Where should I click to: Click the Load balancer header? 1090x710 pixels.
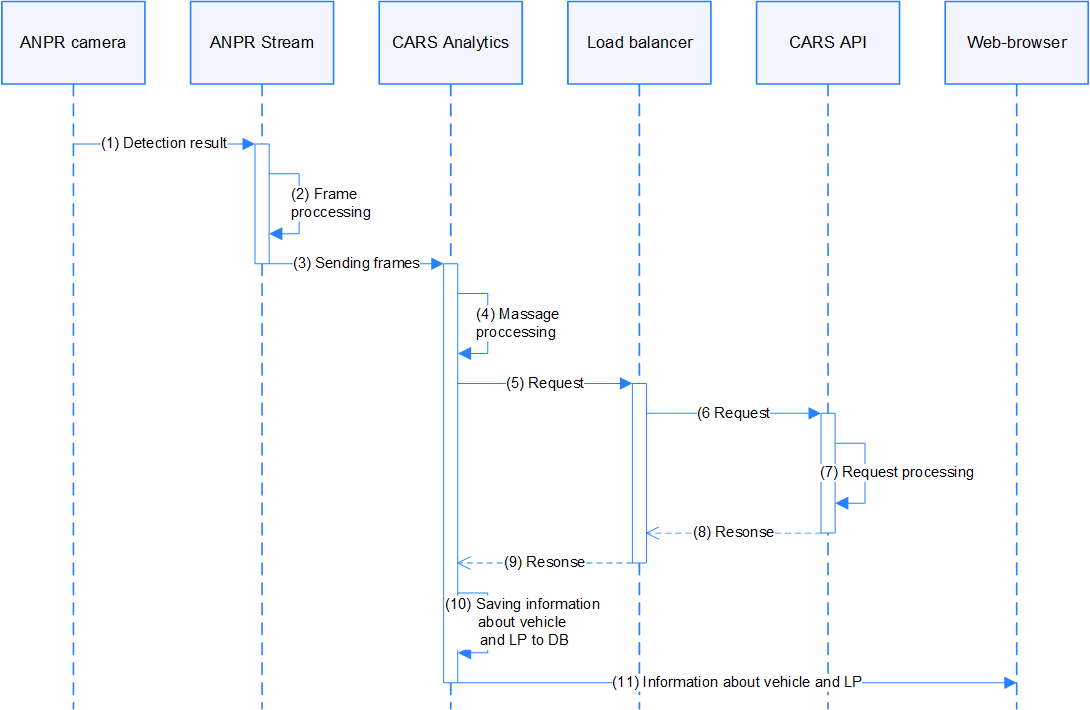[639, 42]
